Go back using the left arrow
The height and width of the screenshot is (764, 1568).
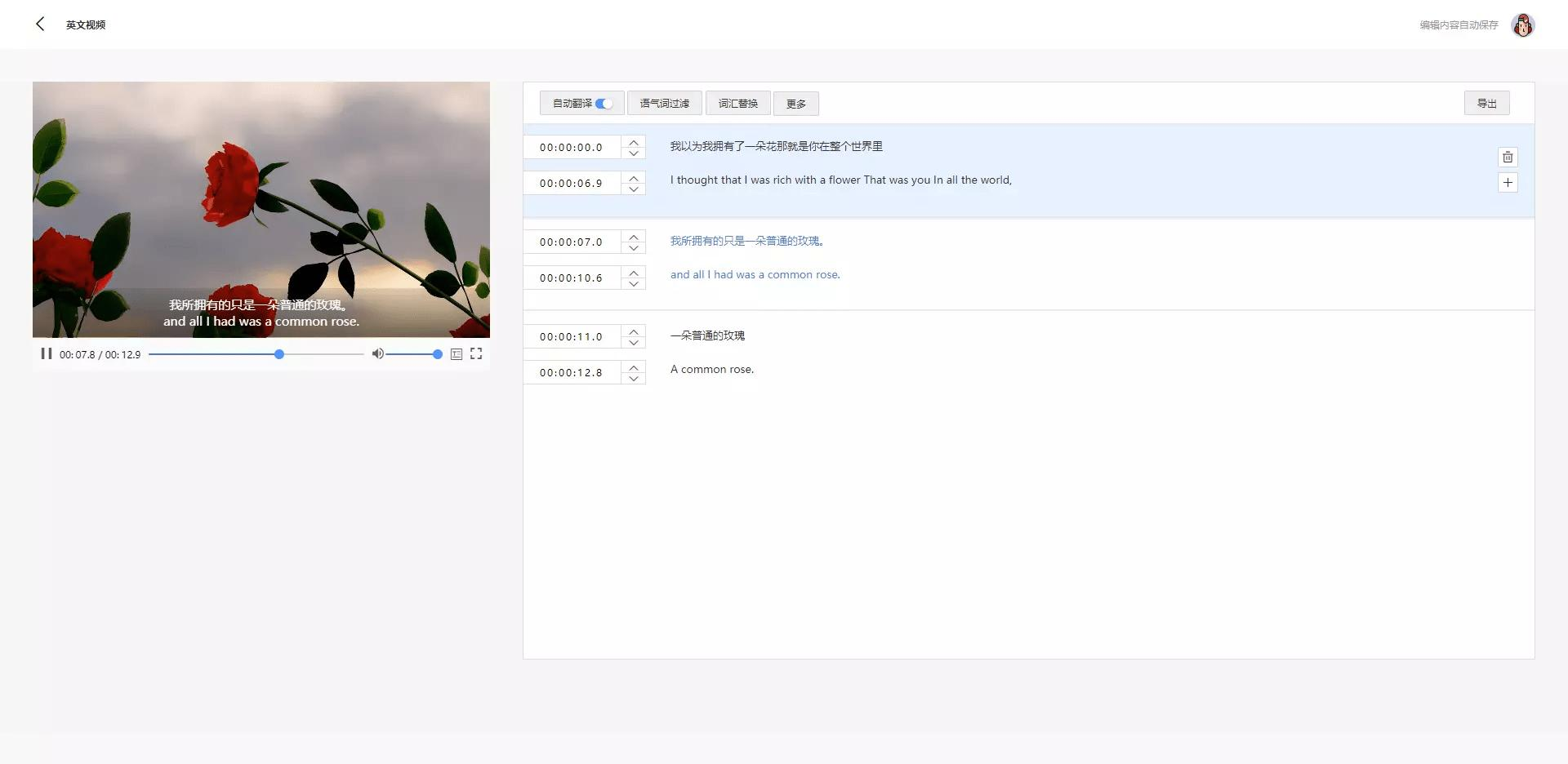click(x=40, y=24)
